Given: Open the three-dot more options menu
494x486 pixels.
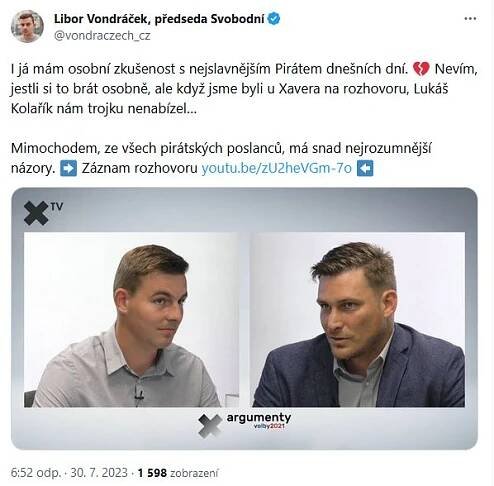Looking at the screenshot, I should (470, 19).
